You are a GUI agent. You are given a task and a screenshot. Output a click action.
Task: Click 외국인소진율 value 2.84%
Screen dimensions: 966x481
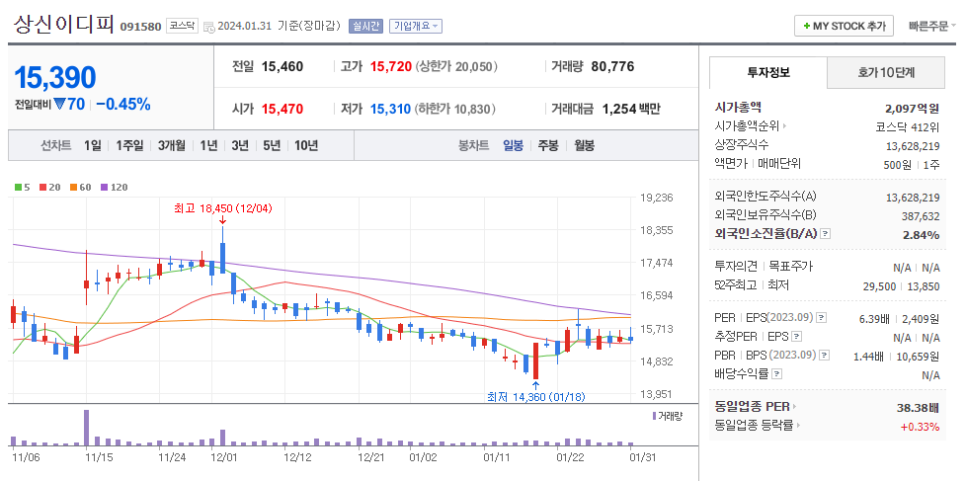[922, 235]
